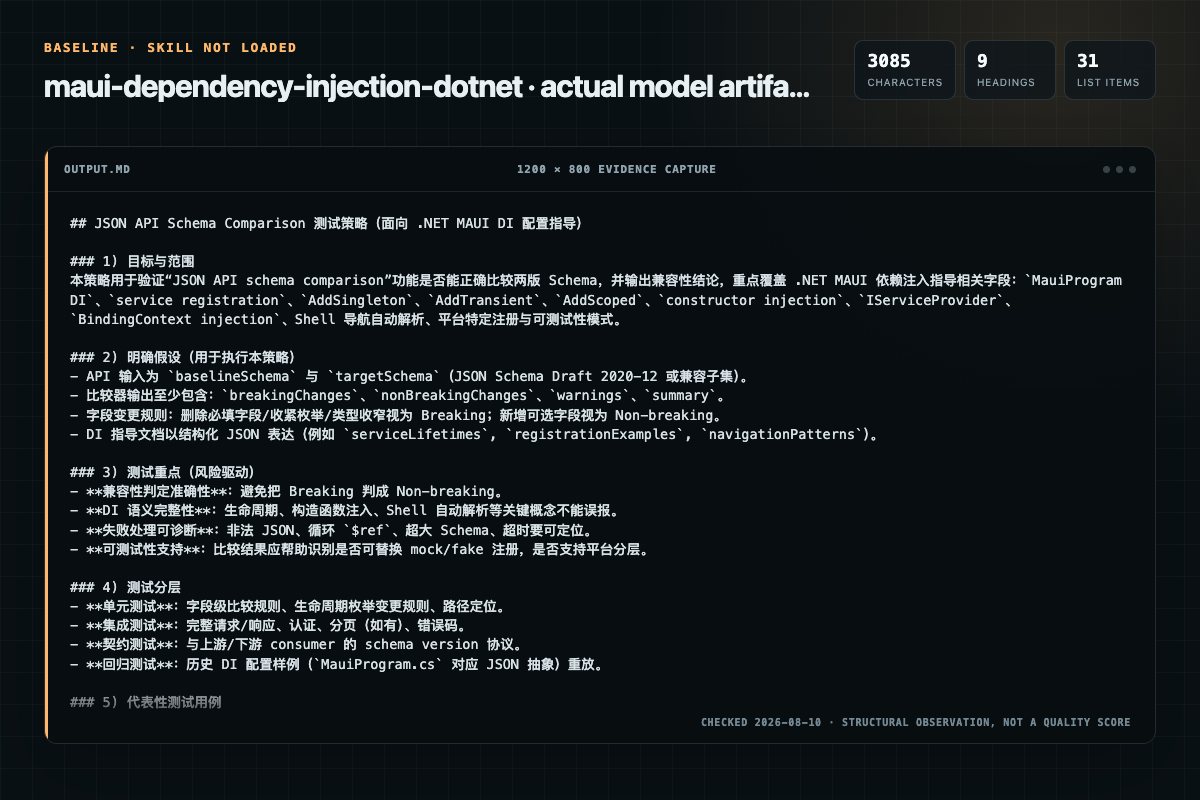Click the line starting 'API 输入为 `baselineSchema`'
1200x800 pixels.
(x=410, y=376)
